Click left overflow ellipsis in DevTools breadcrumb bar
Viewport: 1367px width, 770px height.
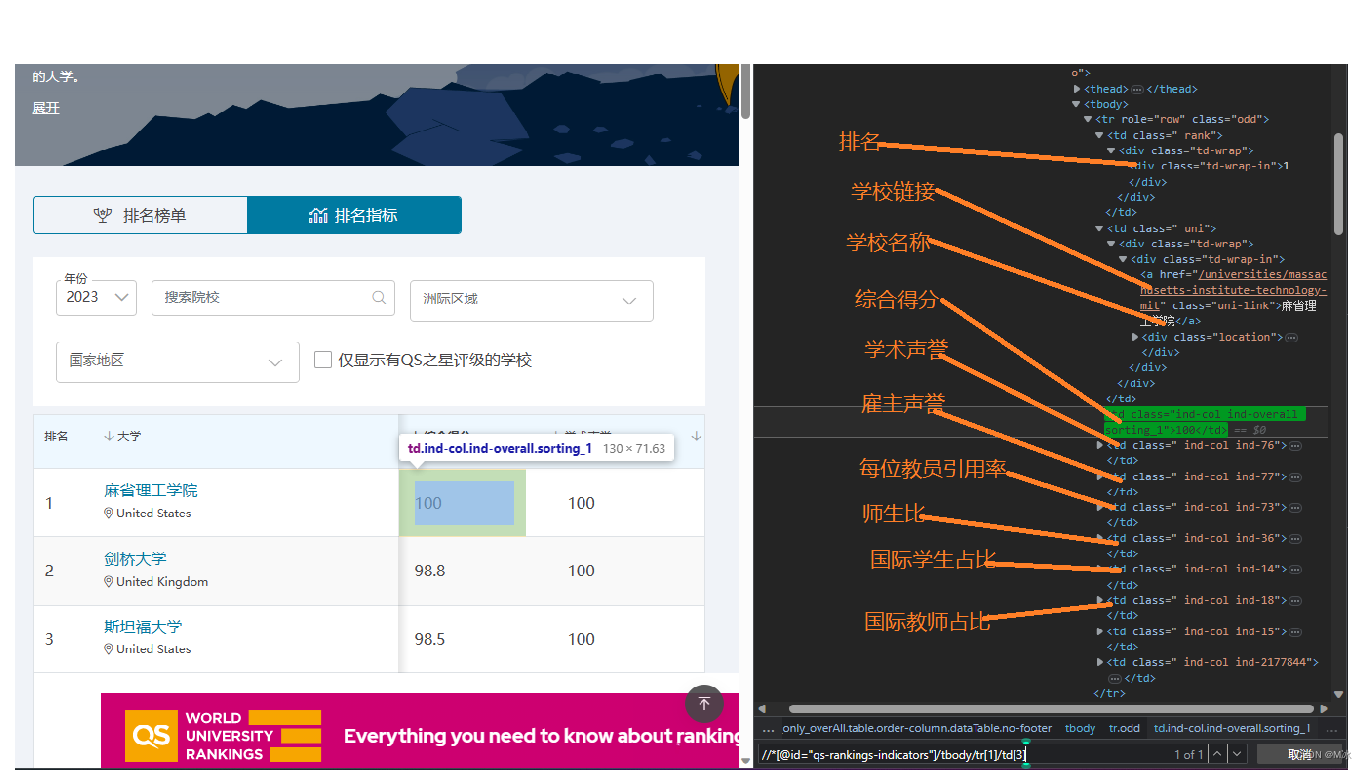(768, 729)
